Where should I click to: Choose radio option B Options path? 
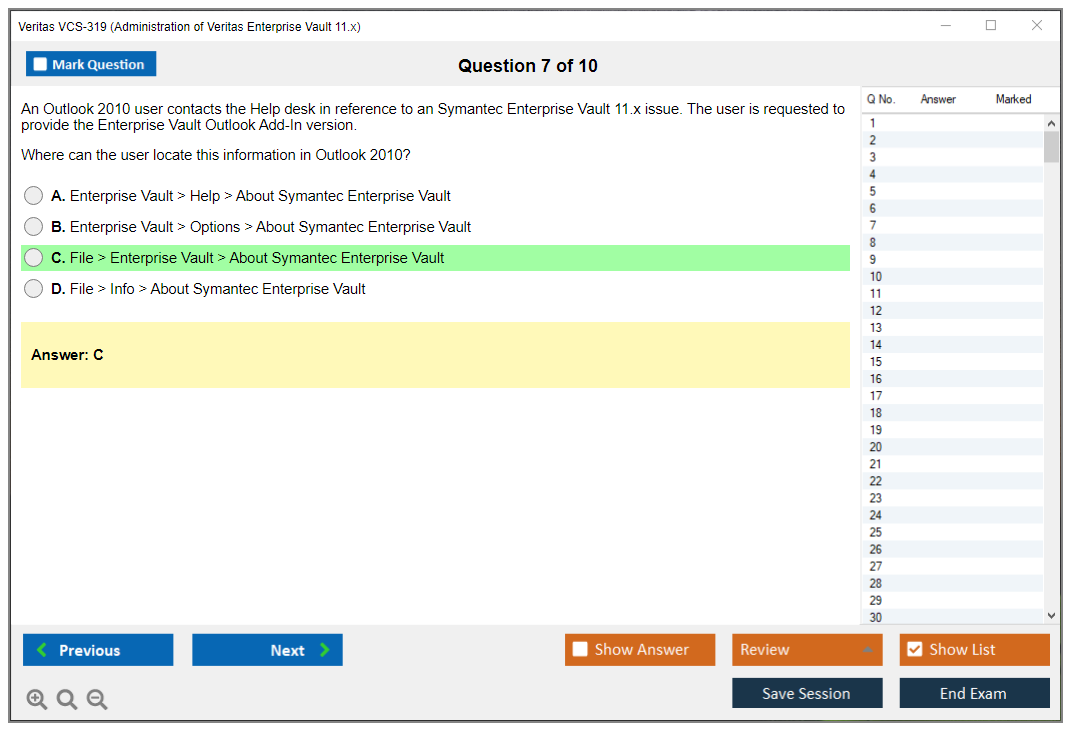click(34, 227)
